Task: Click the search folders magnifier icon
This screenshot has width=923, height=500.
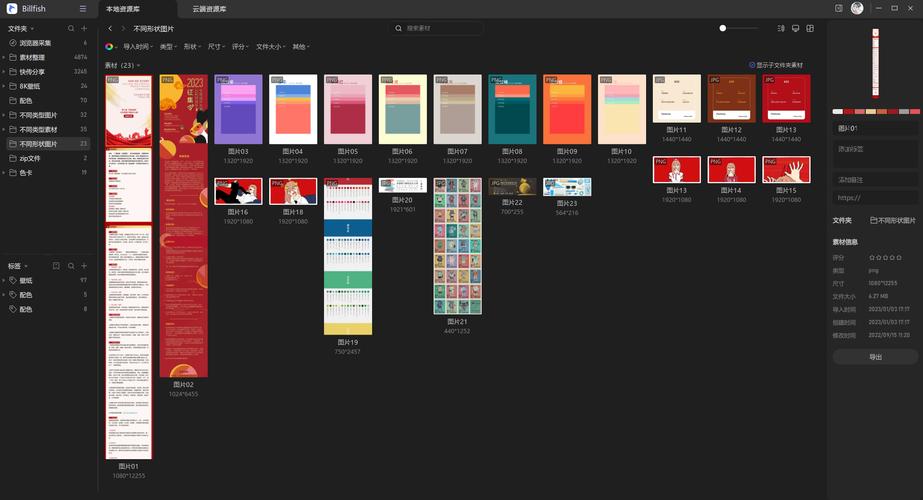Action: 71,28
